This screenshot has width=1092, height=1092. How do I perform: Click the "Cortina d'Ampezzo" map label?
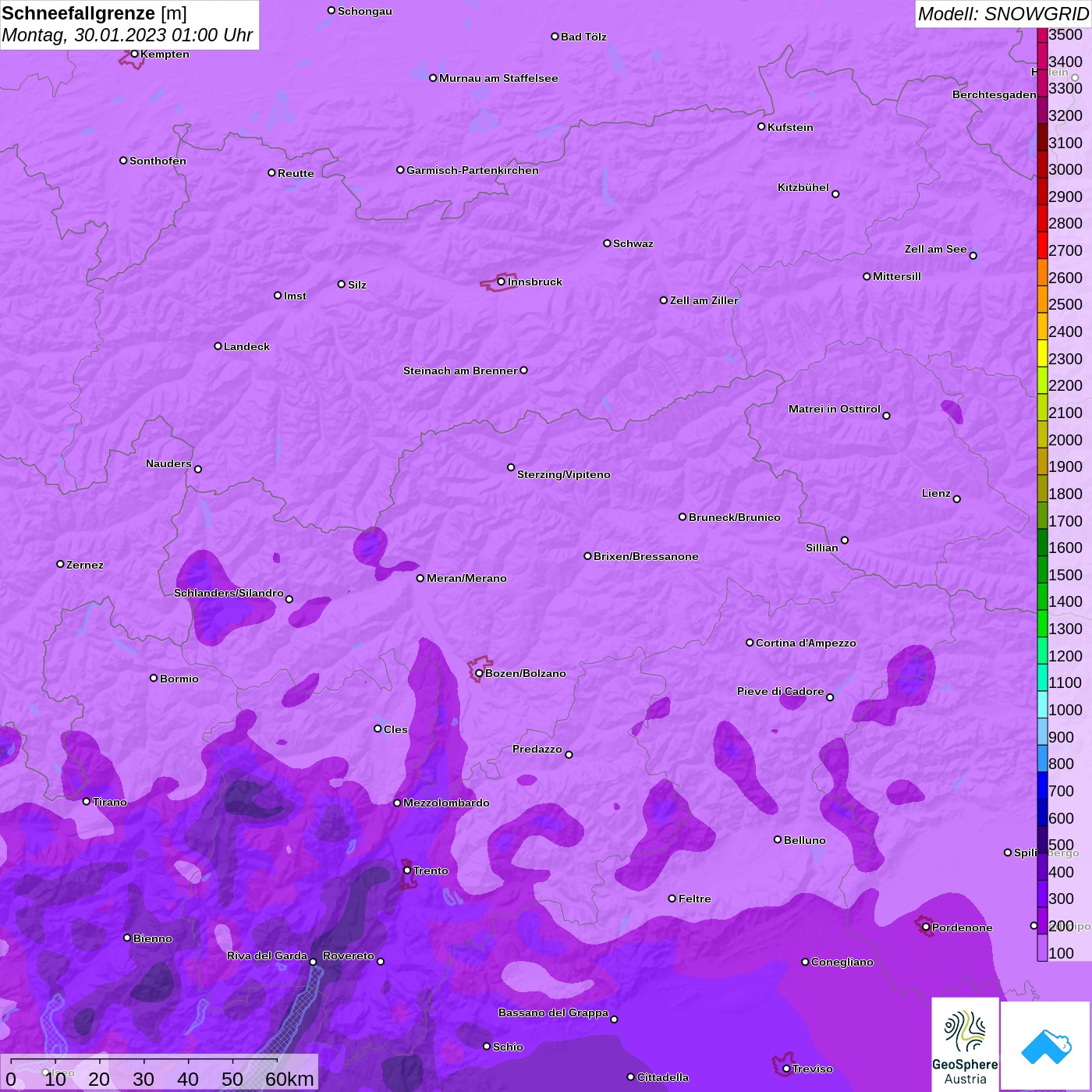806,643
